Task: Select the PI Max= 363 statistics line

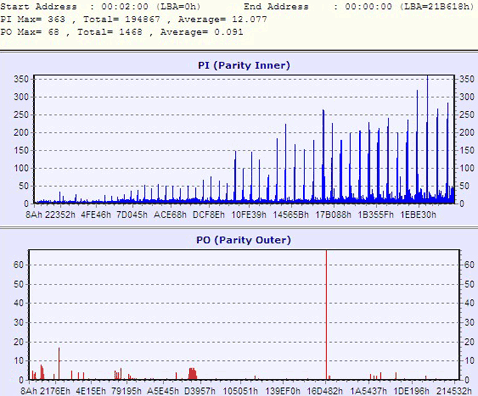Action: click(x=134, y=19)
